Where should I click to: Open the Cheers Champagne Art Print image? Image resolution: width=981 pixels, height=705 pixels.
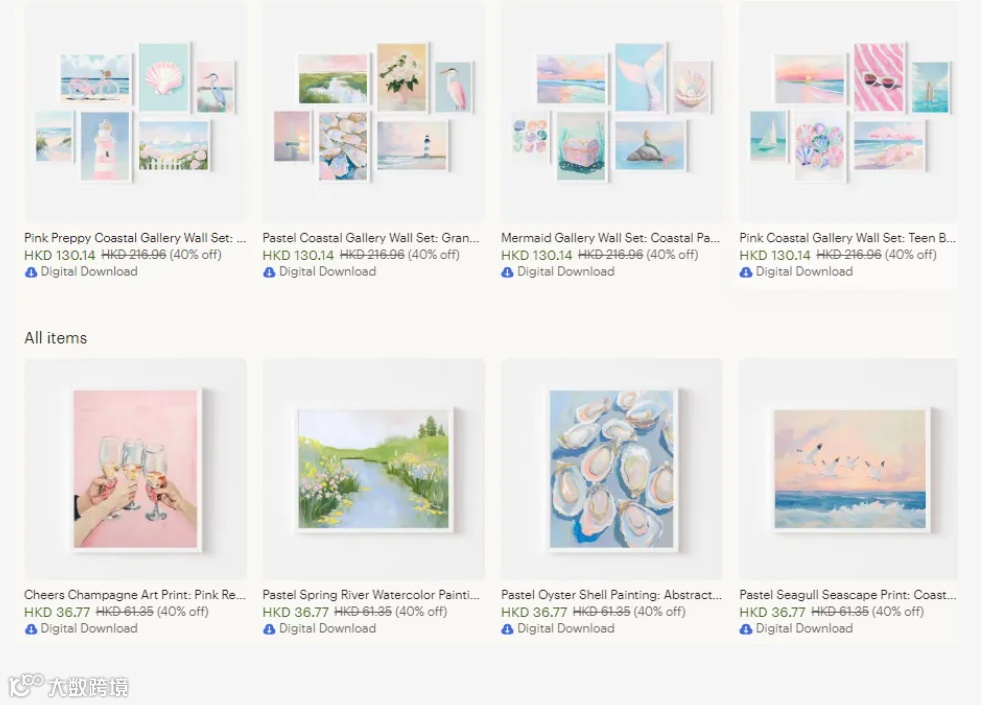tap(135, 469)
